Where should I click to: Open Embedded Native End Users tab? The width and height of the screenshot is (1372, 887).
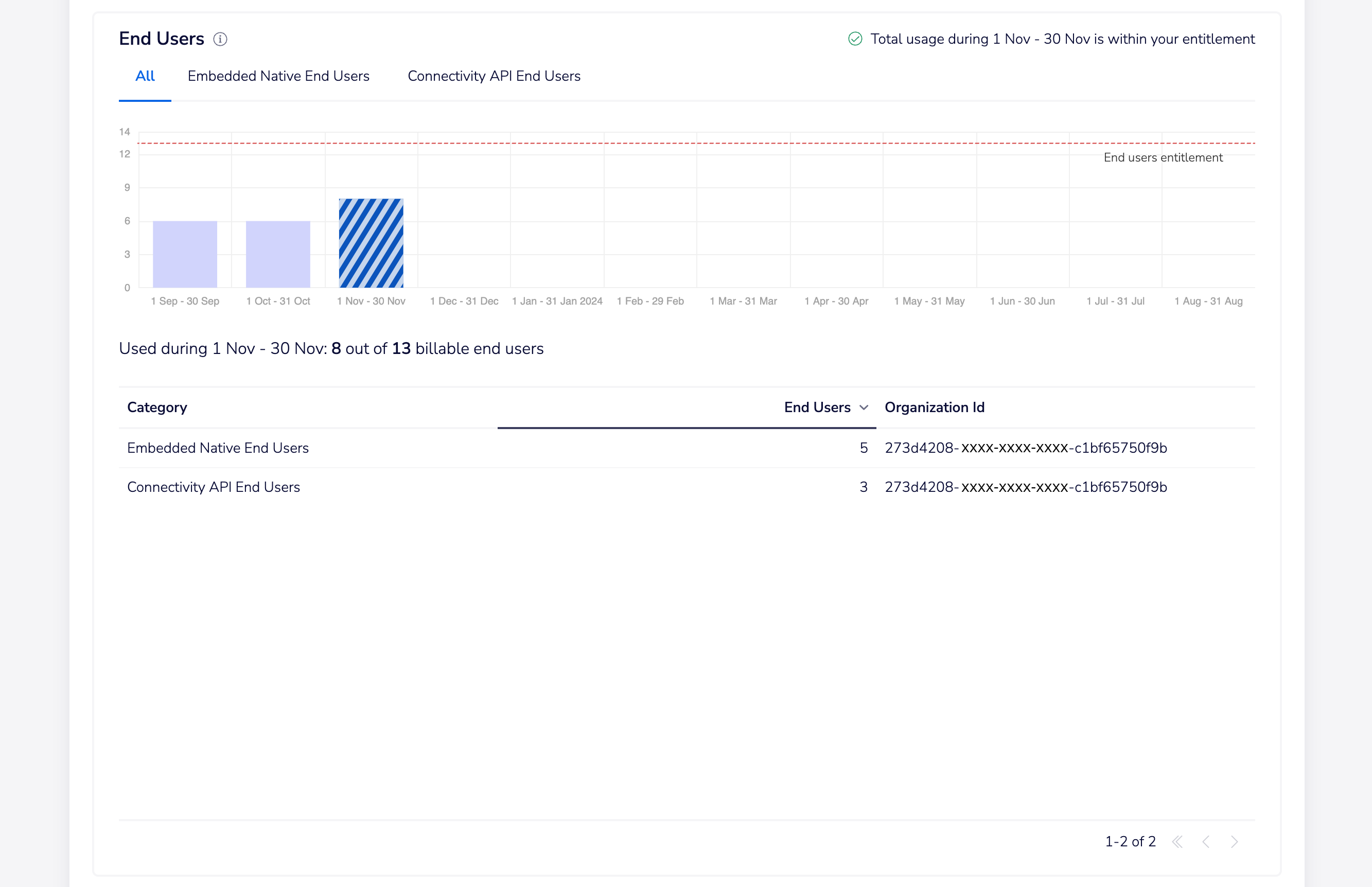click(x=278, y=76)
